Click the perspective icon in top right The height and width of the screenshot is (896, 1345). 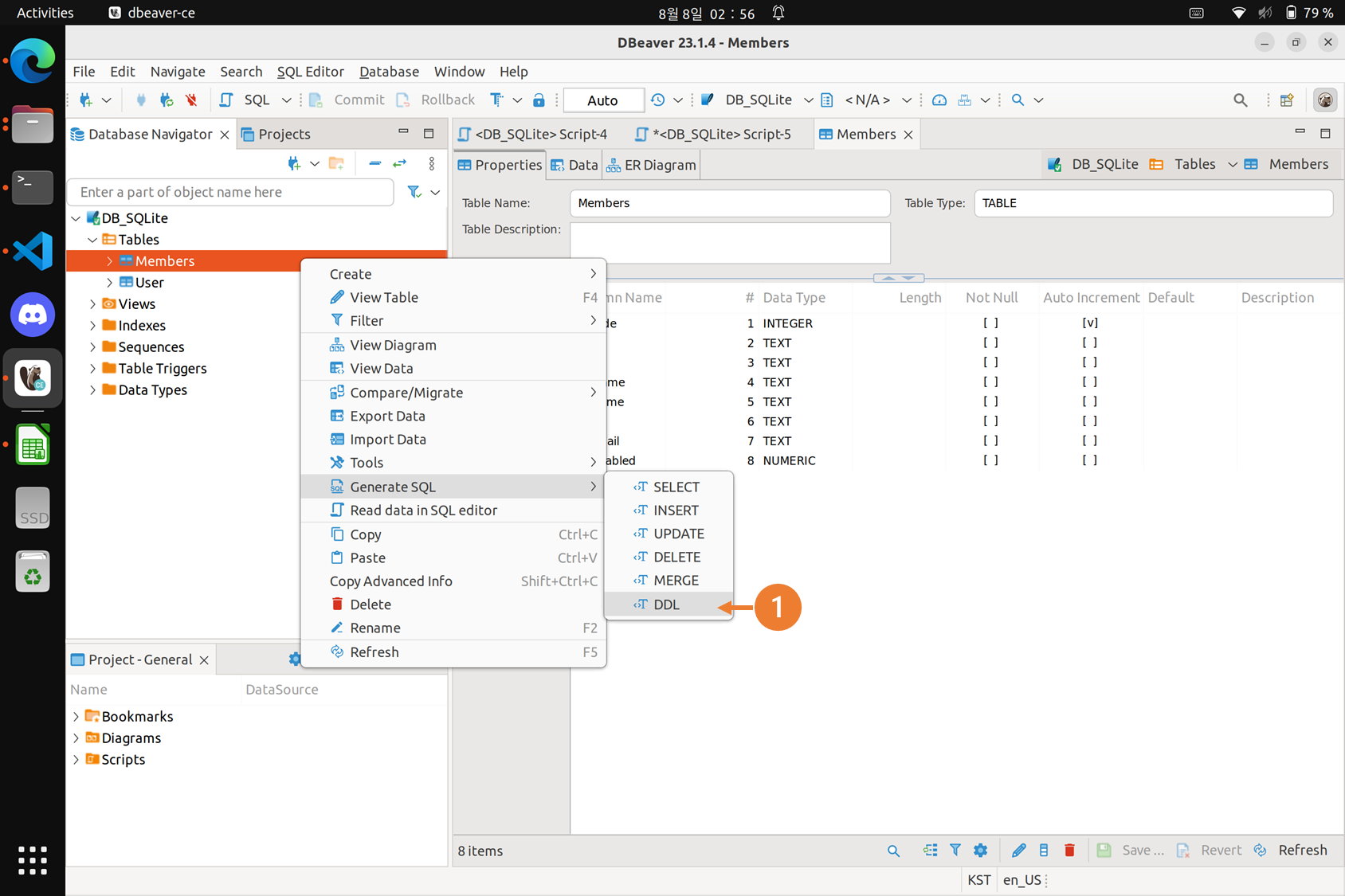point(1286,100)
